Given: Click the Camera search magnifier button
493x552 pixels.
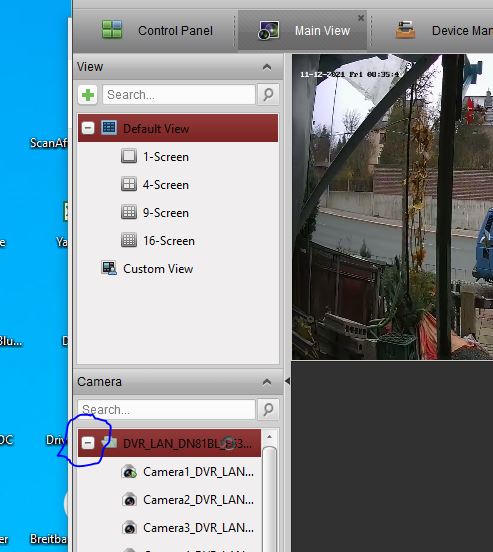Looking at the screenshot, I should (268, 409).
